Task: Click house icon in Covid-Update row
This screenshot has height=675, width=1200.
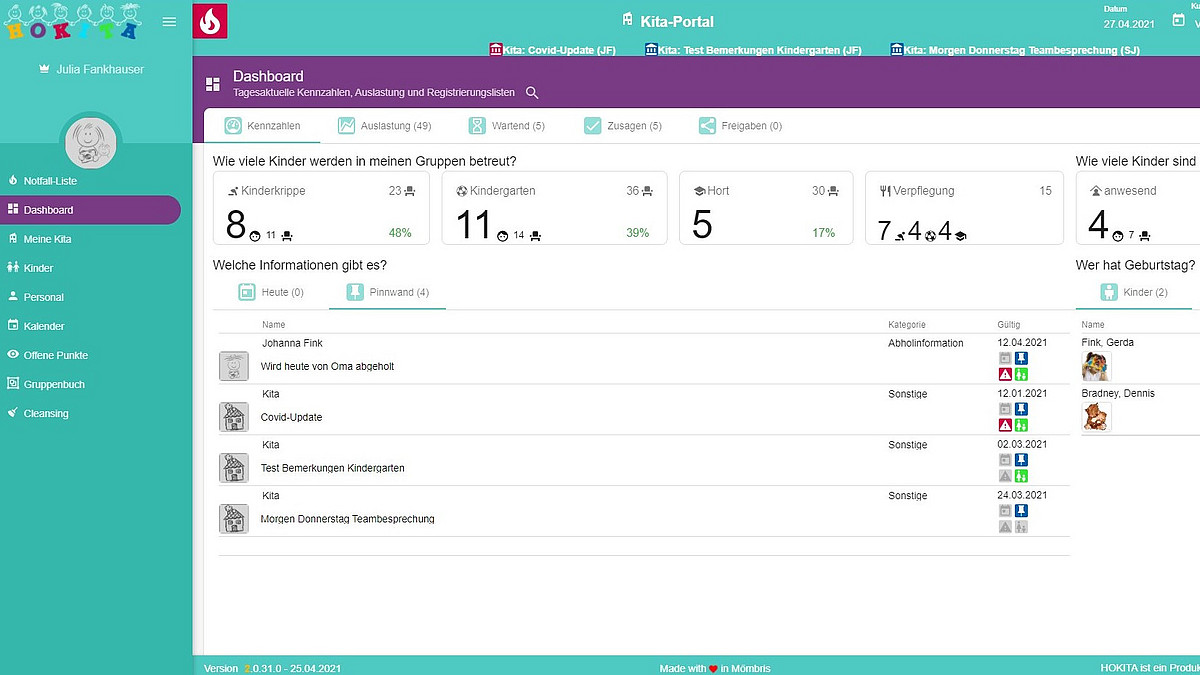Action: 233,417
